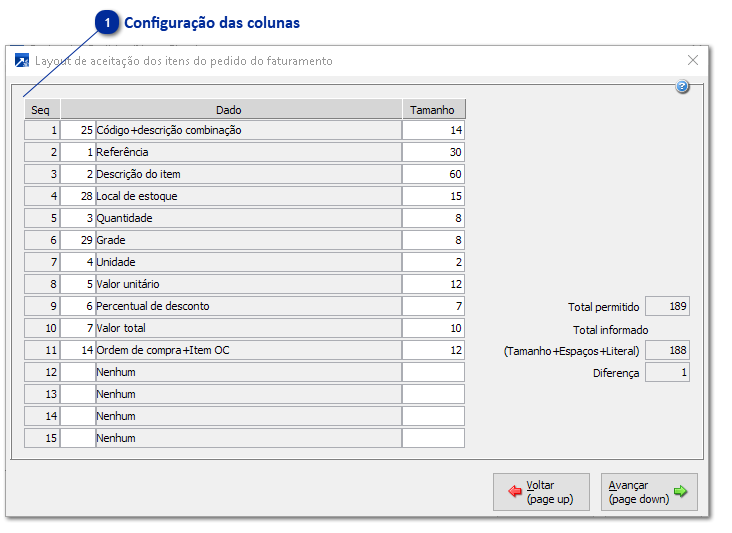Click the Dado column header
Screen dimensions: 732x533
229,110
